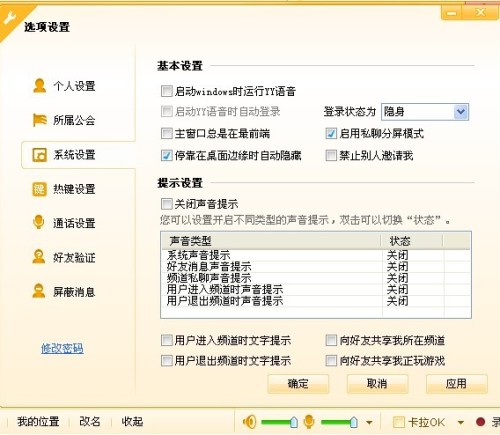Click the 确定 button
Image resolution: width=500 pixels, height=435 pixels.
(x=298, y=384)
